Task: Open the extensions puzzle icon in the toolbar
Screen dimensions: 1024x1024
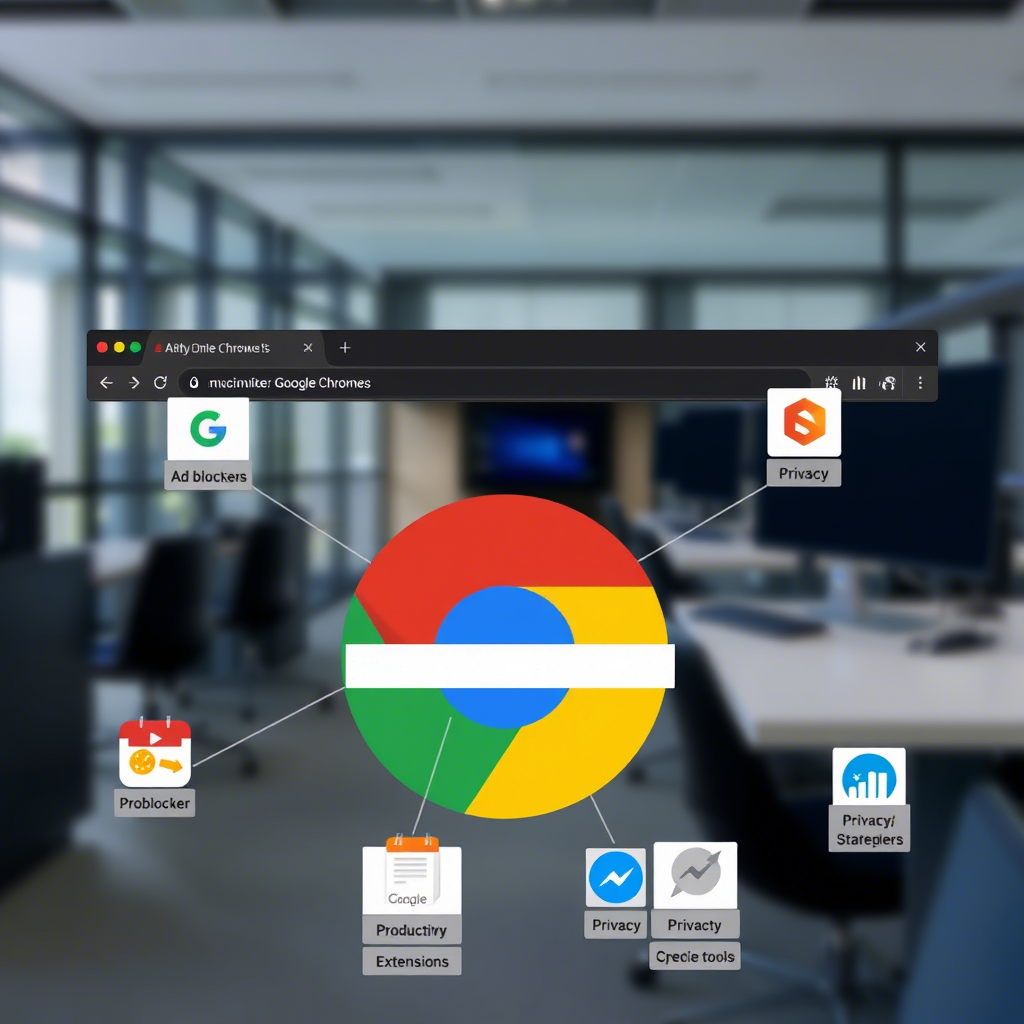Action: click(831, 383)
